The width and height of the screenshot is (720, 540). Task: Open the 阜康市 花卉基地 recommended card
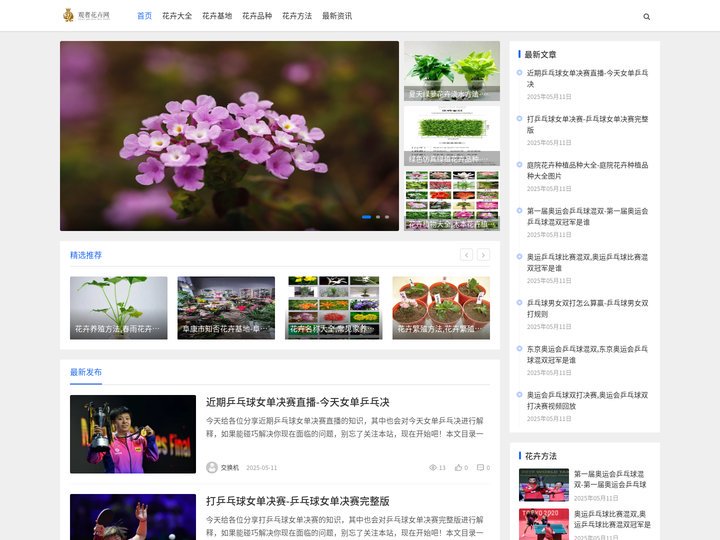point(226,308)
